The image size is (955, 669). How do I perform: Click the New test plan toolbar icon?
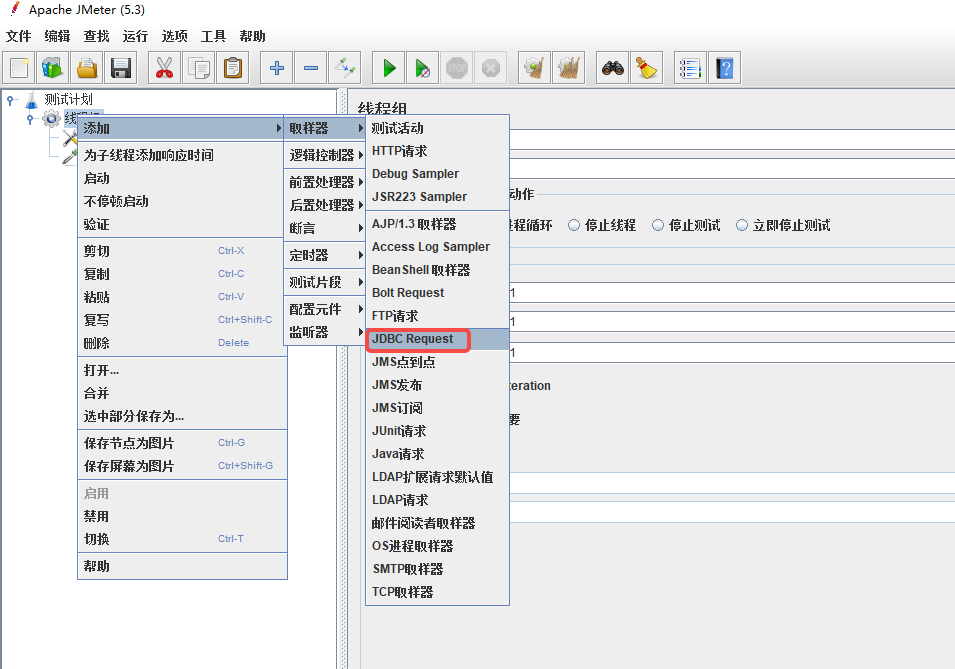[19, 68]
